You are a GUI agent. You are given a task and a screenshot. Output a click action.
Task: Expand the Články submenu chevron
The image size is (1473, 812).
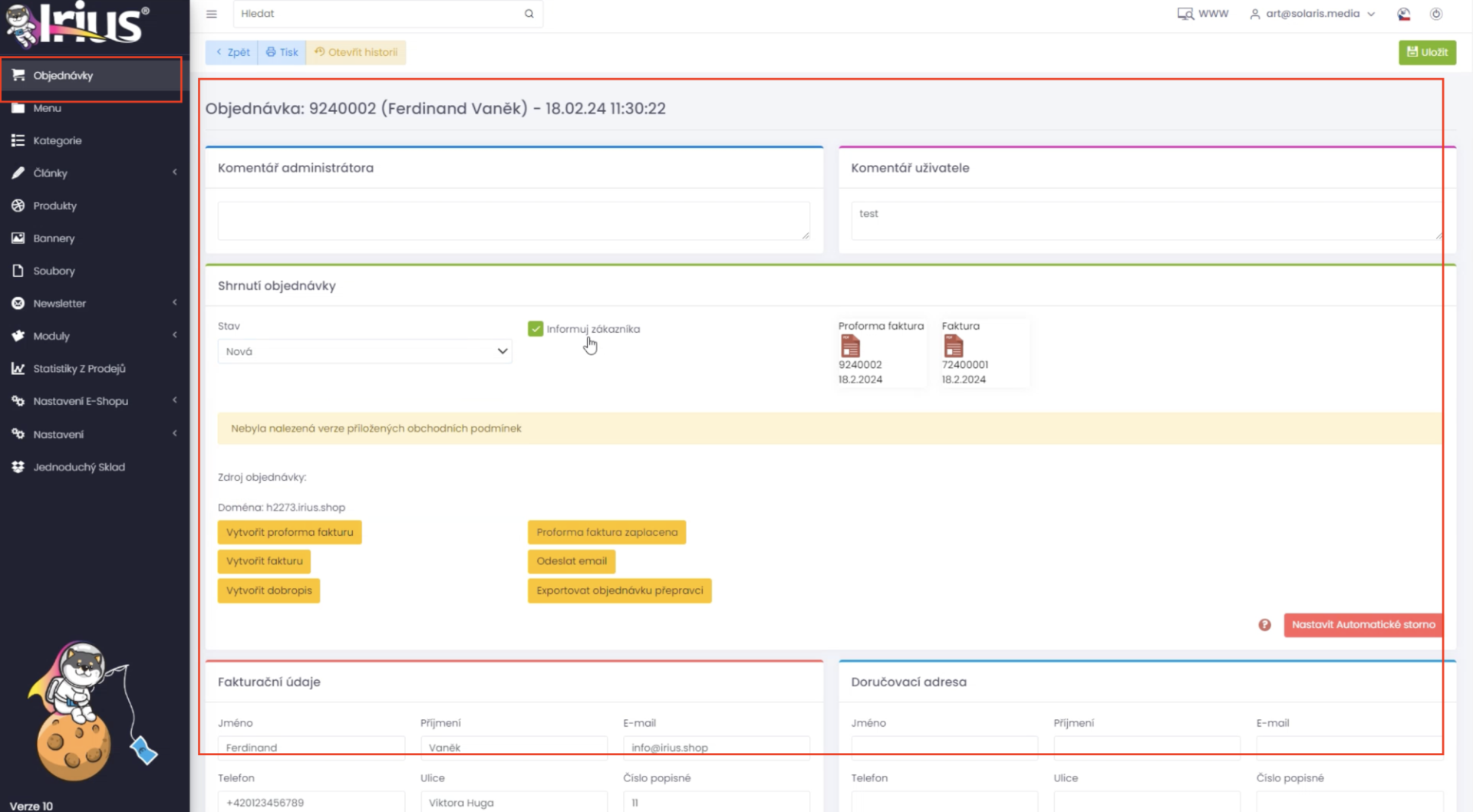(x=175, y=173)
